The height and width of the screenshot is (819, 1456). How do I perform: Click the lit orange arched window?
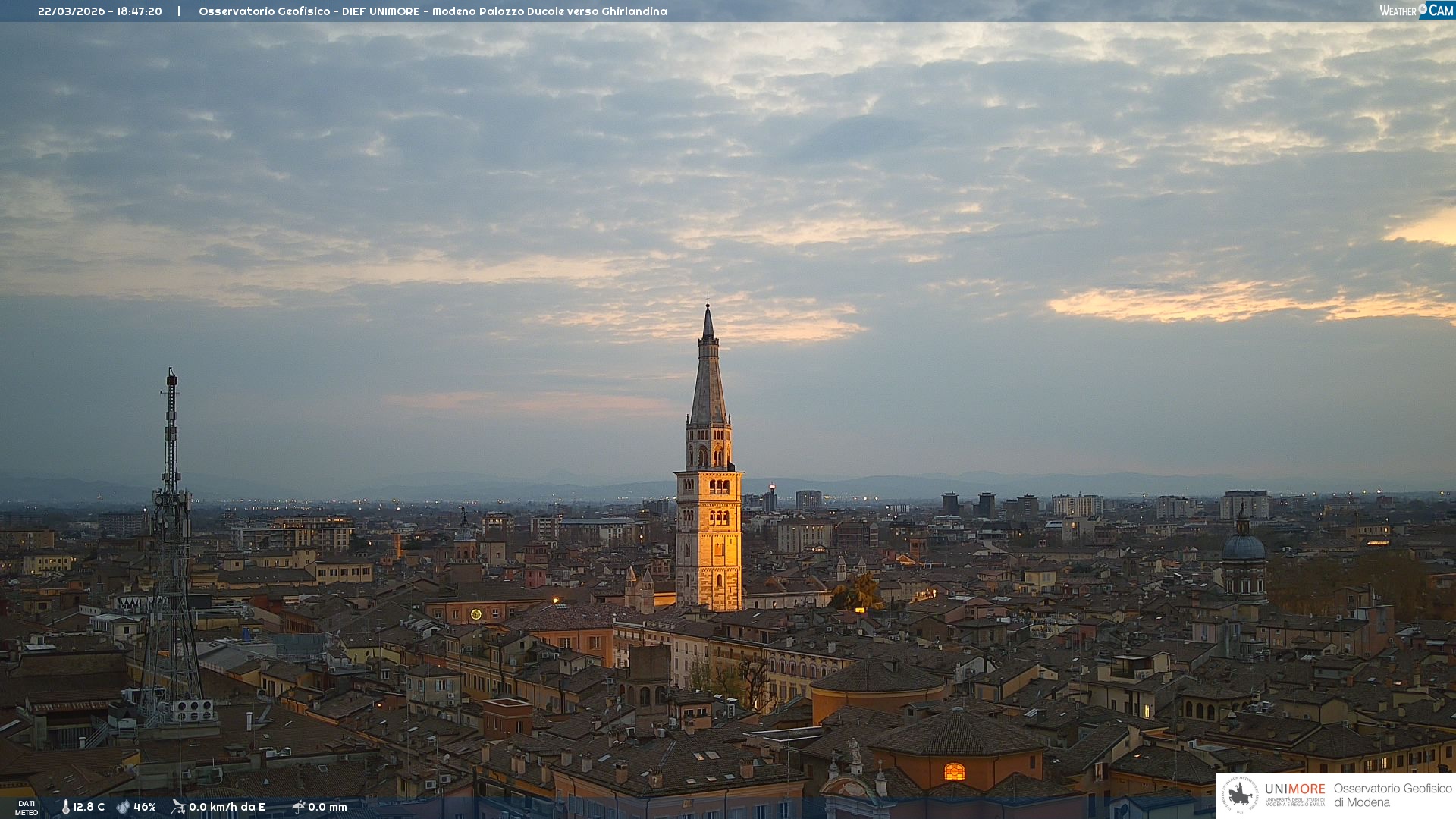(x=954, y=772)
